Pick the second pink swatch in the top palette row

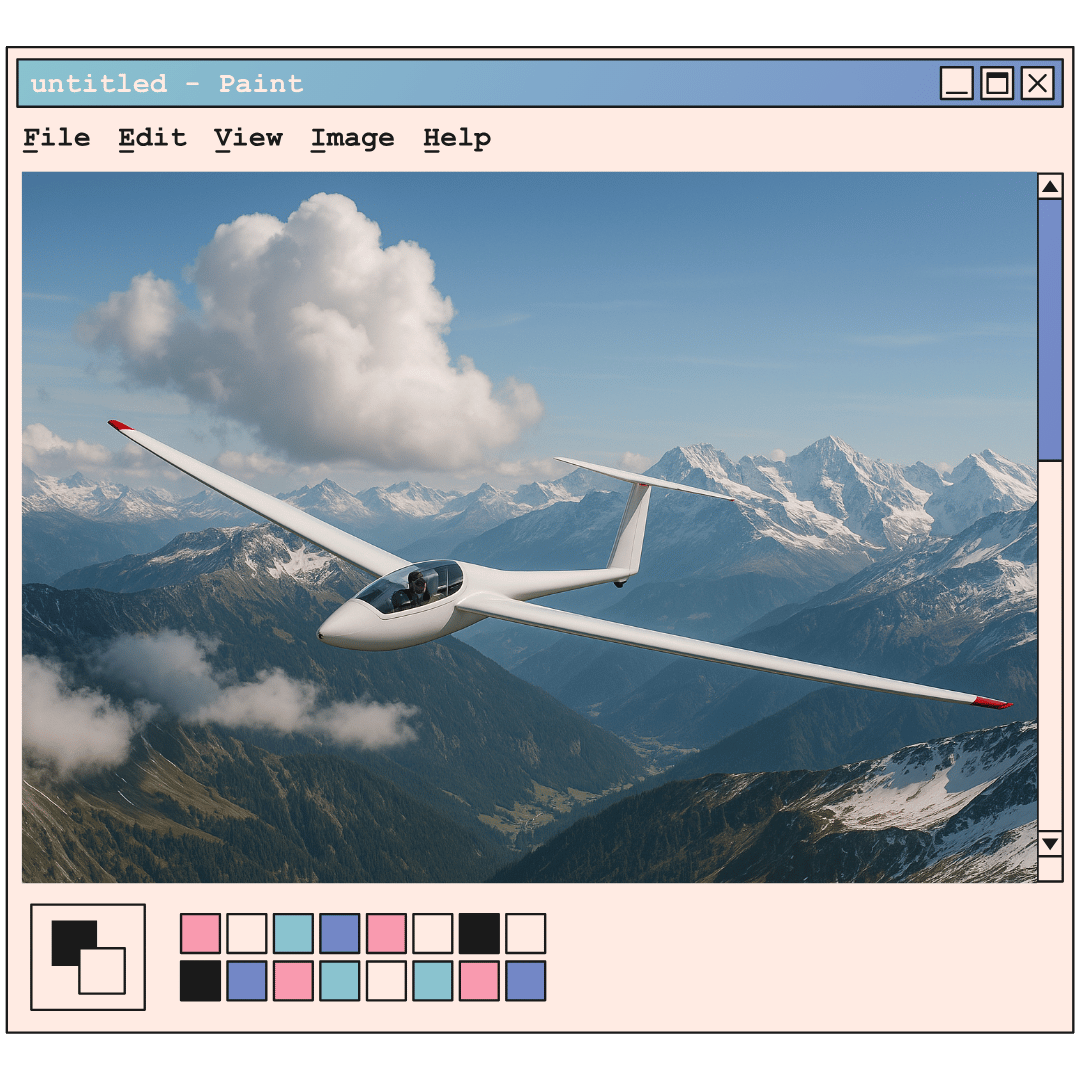click(386, 933)
